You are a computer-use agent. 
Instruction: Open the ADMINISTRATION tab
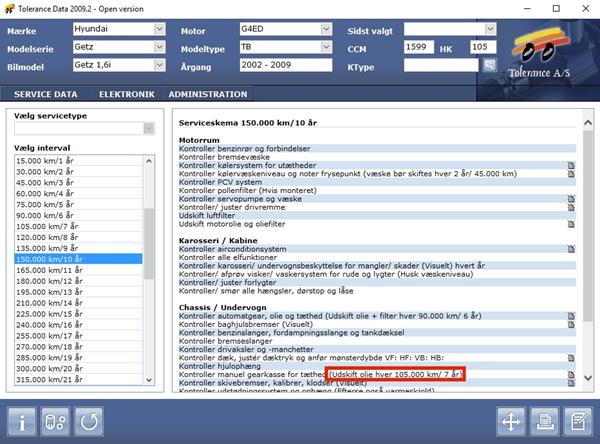coord(207,94)
